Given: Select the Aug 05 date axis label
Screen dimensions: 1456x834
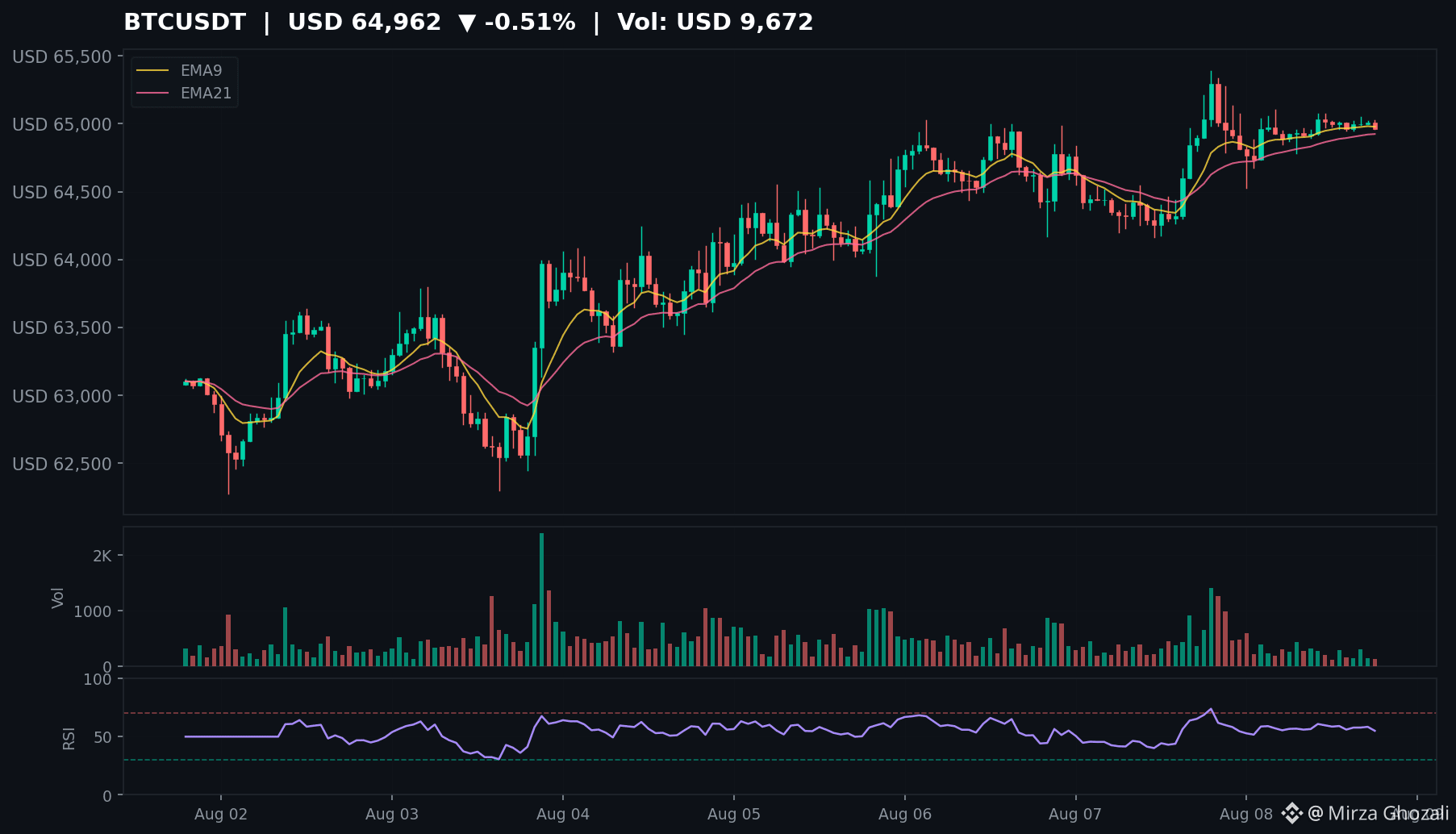Looking at the screenshot, I should tap(734, 814).
